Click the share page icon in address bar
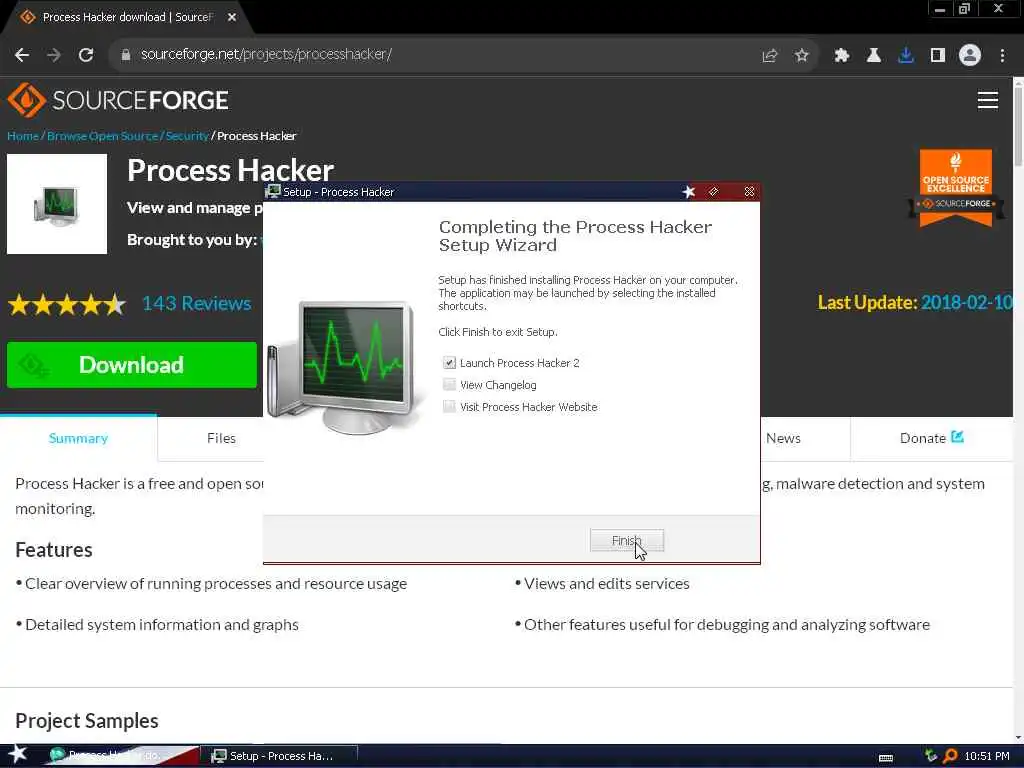1024x768 pixels. (x=770, y=56)
